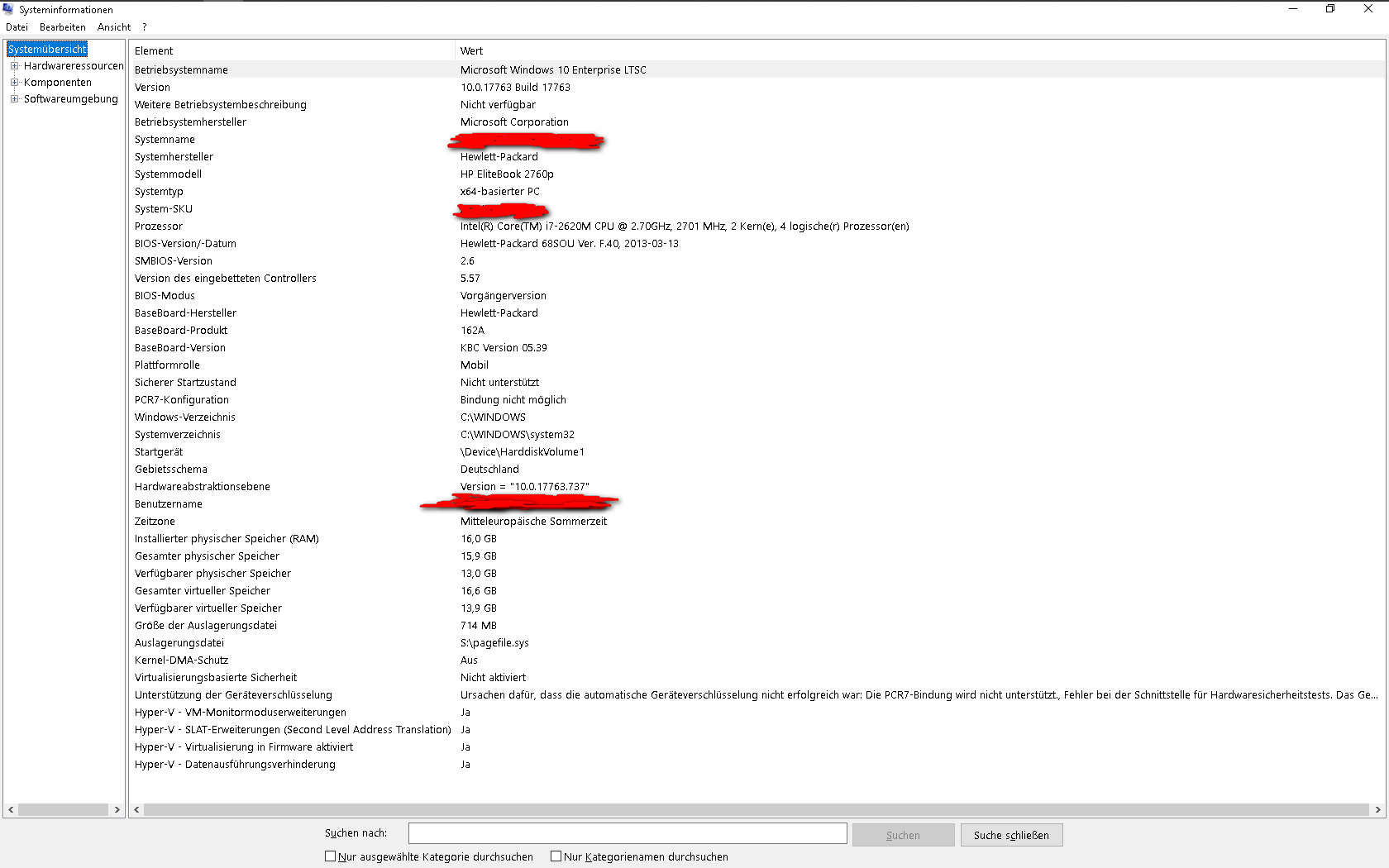Click the tree pane's left scroll arrow

click(11, 810)
